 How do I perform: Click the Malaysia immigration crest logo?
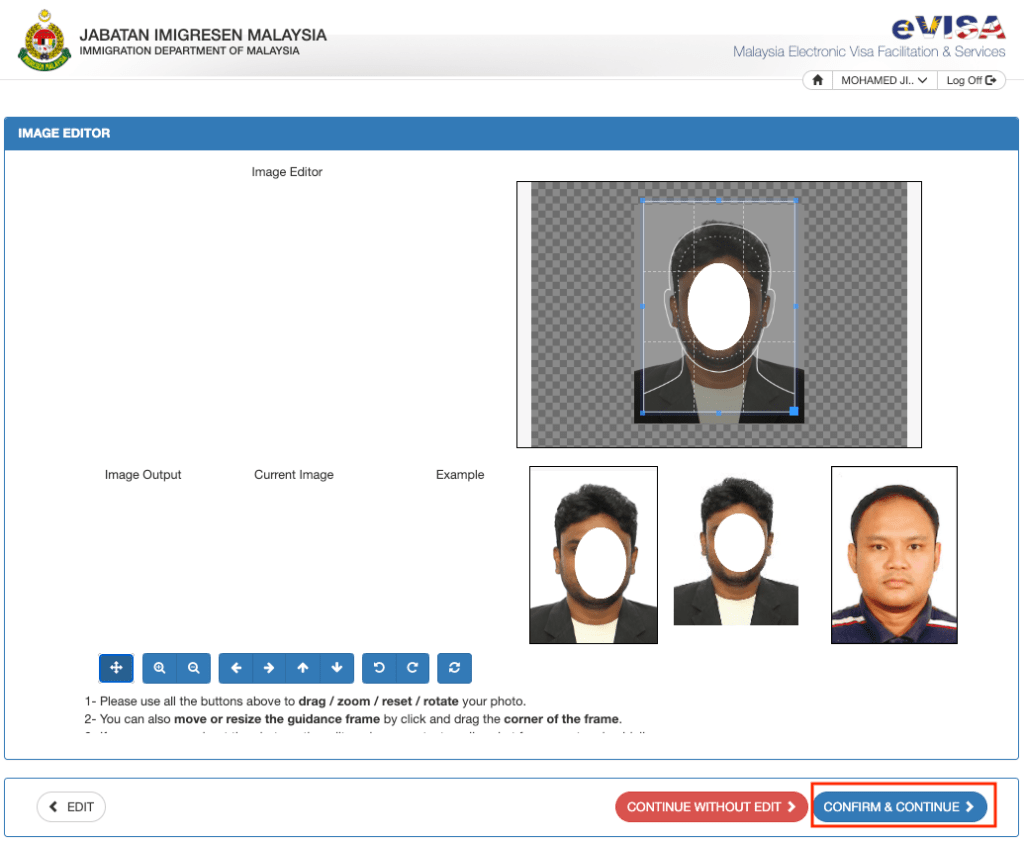pos(44,40)
